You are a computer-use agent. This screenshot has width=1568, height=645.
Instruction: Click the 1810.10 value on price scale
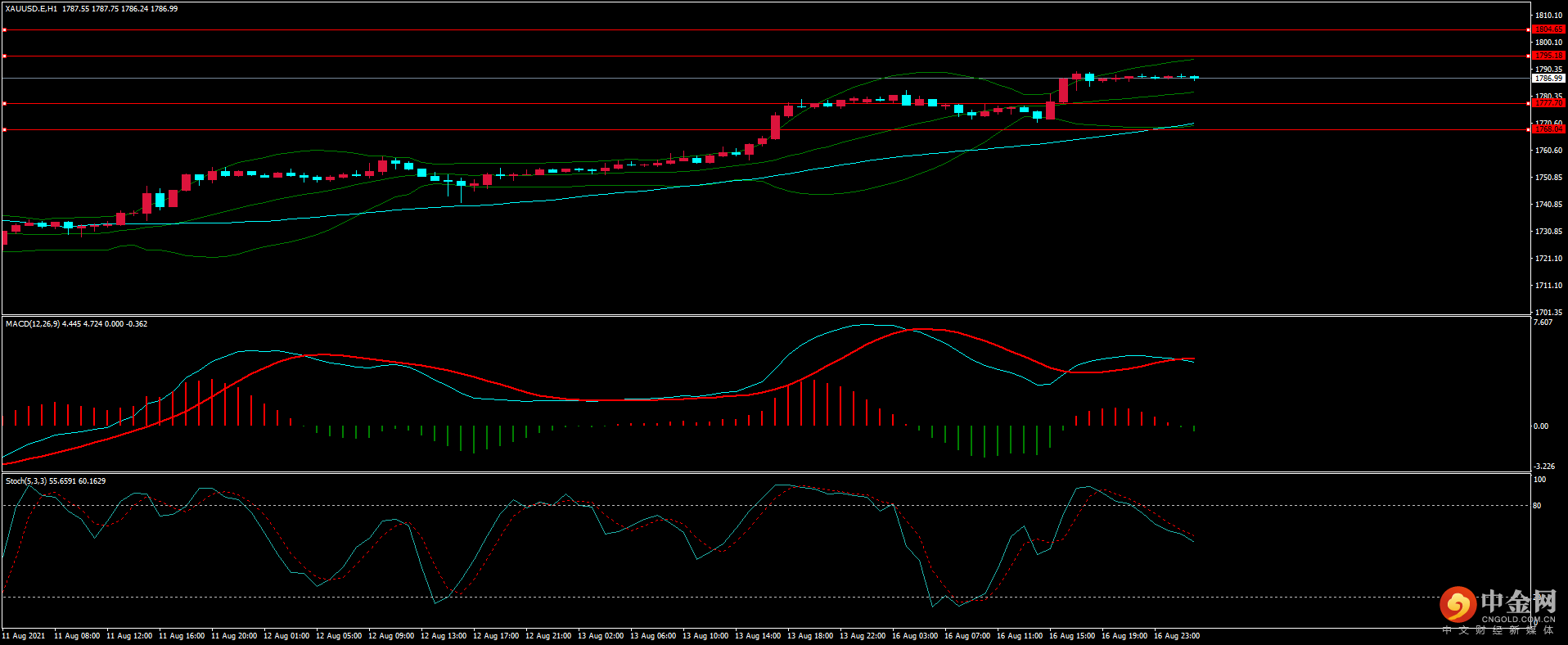pyautogui.click(x=1548, y=16)
